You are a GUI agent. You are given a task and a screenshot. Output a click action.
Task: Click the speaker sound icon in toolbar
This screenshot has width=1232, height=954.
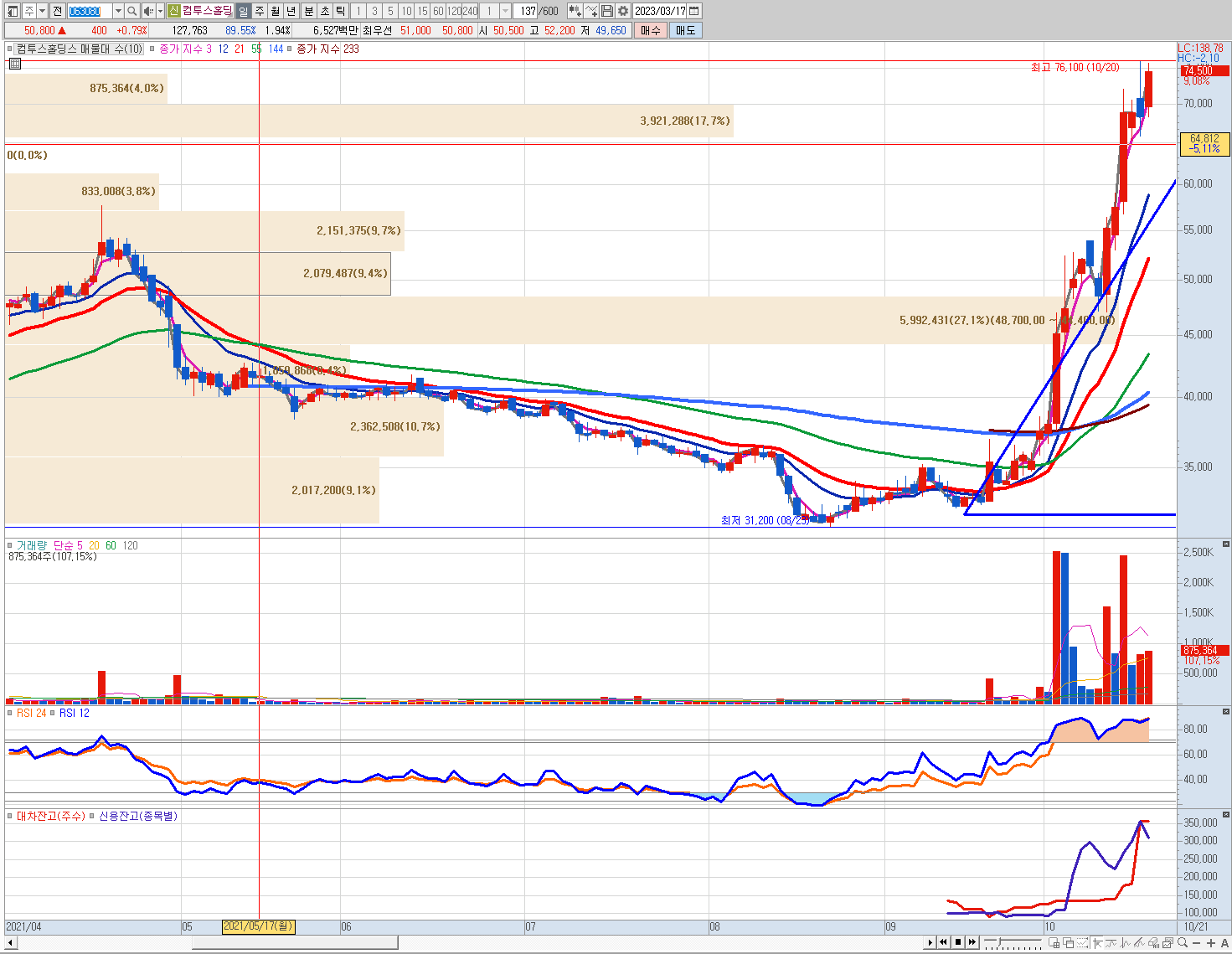(x=147, y=11)
